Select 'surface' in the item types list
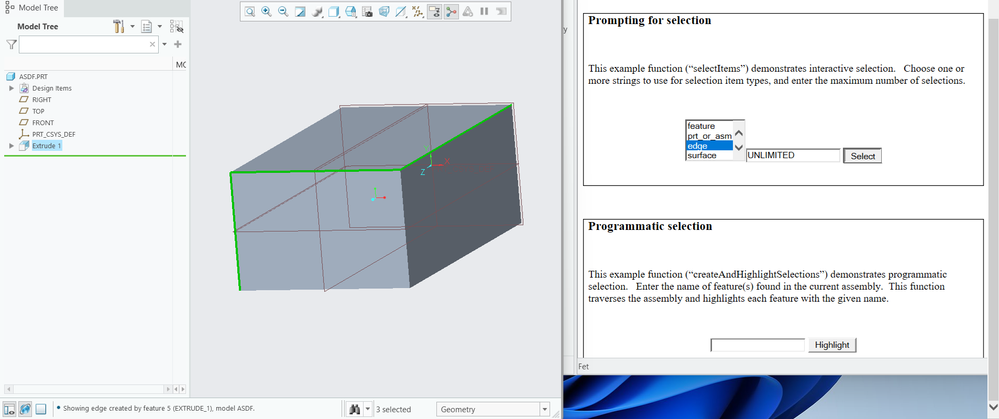The image size is (999, 419). pyautogui.click(x=703, y=156)
